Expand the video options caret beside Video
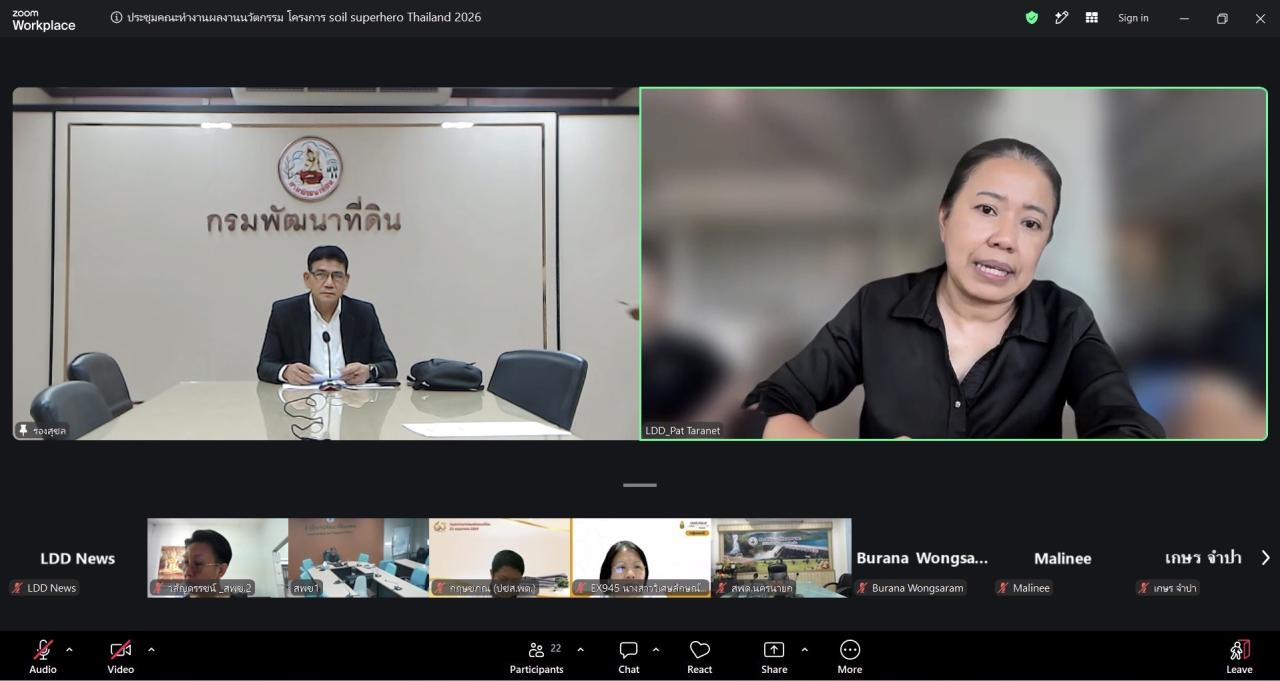The image size is (1280, 681). [x=151, y=650]
